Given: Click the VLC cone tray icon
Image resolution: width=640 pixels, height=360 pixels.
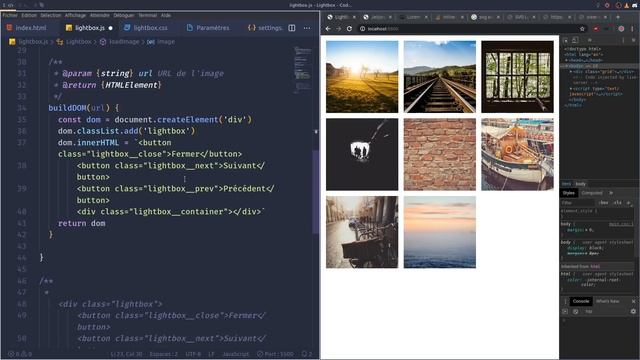Looking at the screenshot, I should 627,5.
